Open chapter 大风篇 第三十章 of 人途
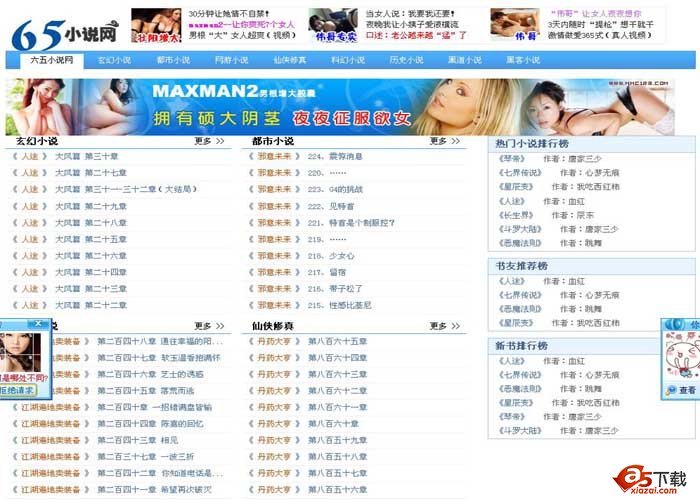 tap(87, 156)
